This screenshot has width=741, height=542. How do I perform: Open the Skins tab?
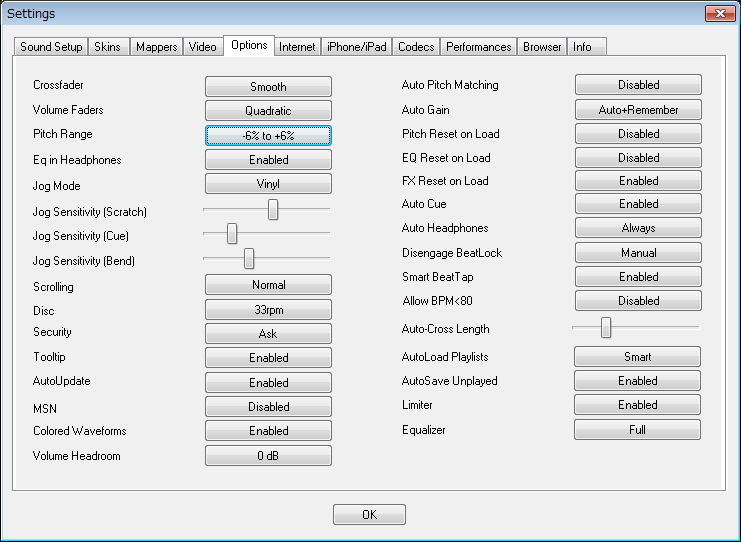(108, 47)
